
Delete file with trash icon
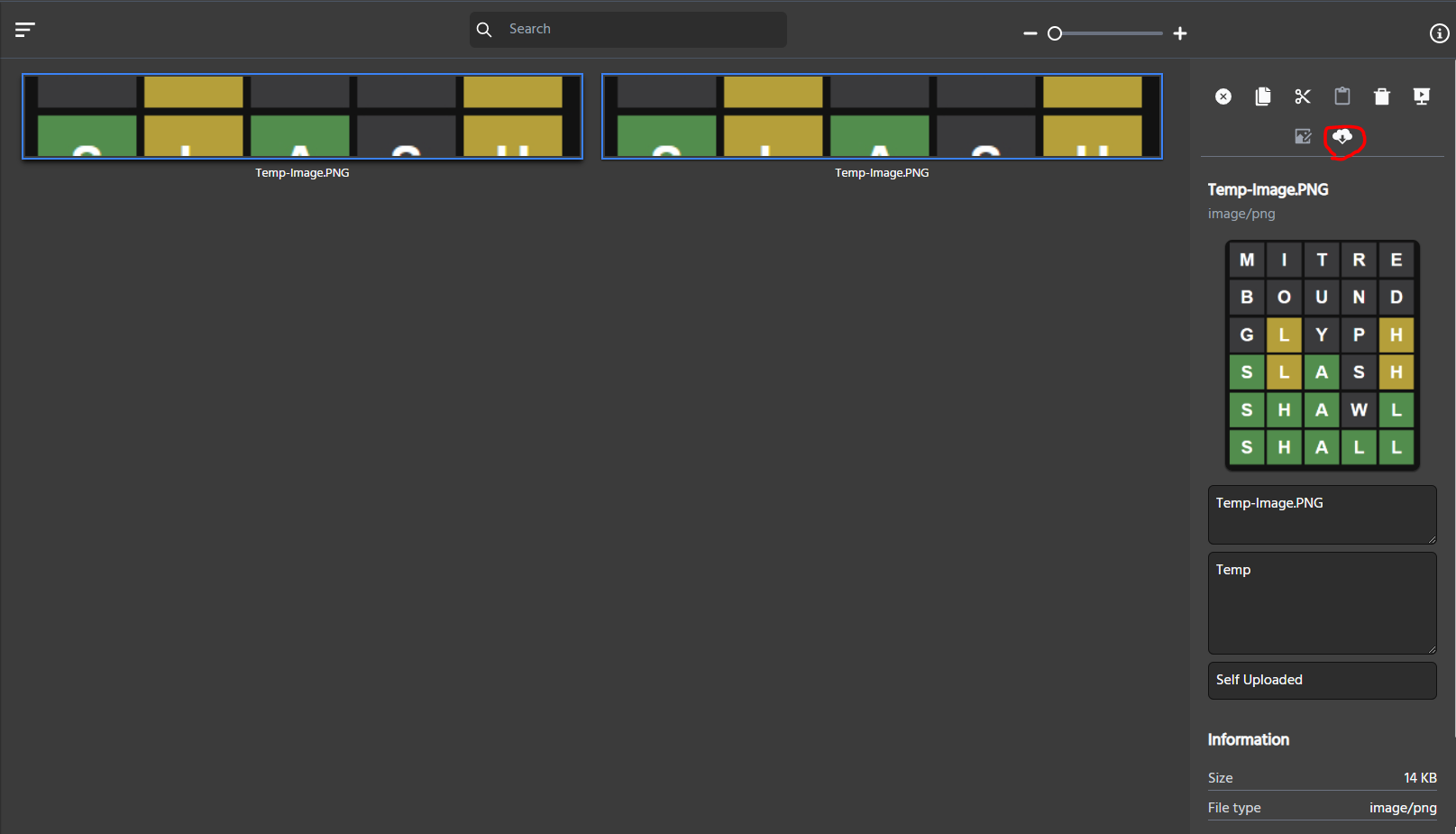[1382, 96]
